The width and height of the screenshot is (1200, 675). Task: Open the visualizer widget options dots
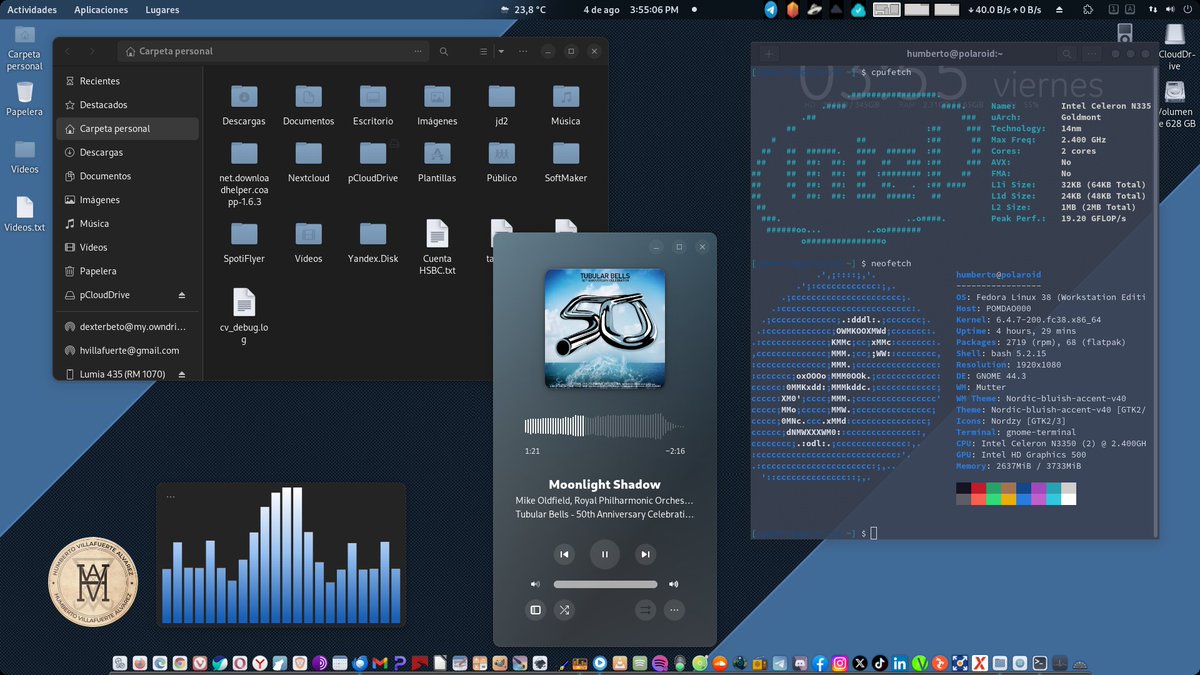(171, 496)
